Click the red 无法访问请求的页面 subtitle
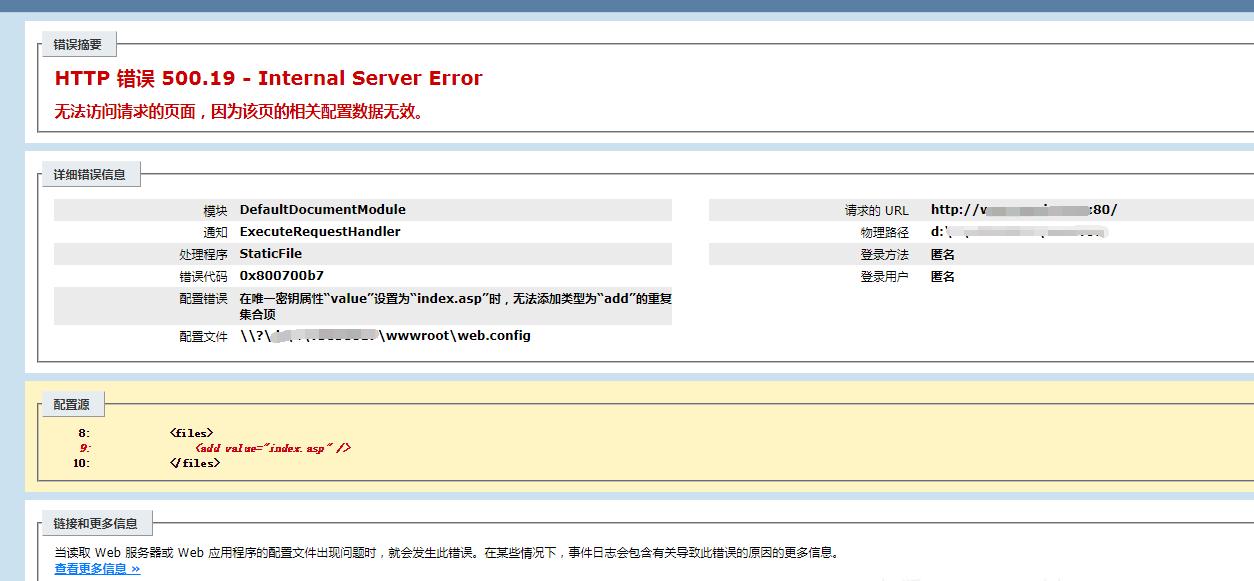1254x581 pixels. (239, 112)
